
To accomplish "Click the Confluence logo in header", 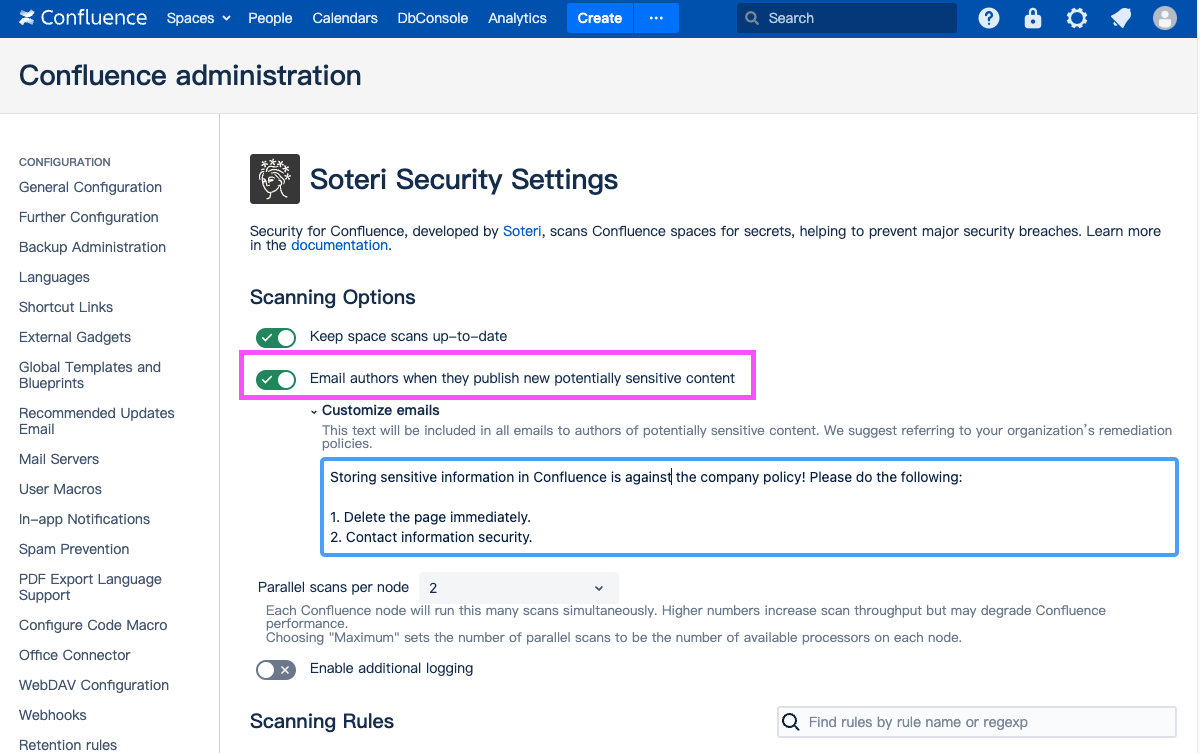I will [x=83, y=18].
